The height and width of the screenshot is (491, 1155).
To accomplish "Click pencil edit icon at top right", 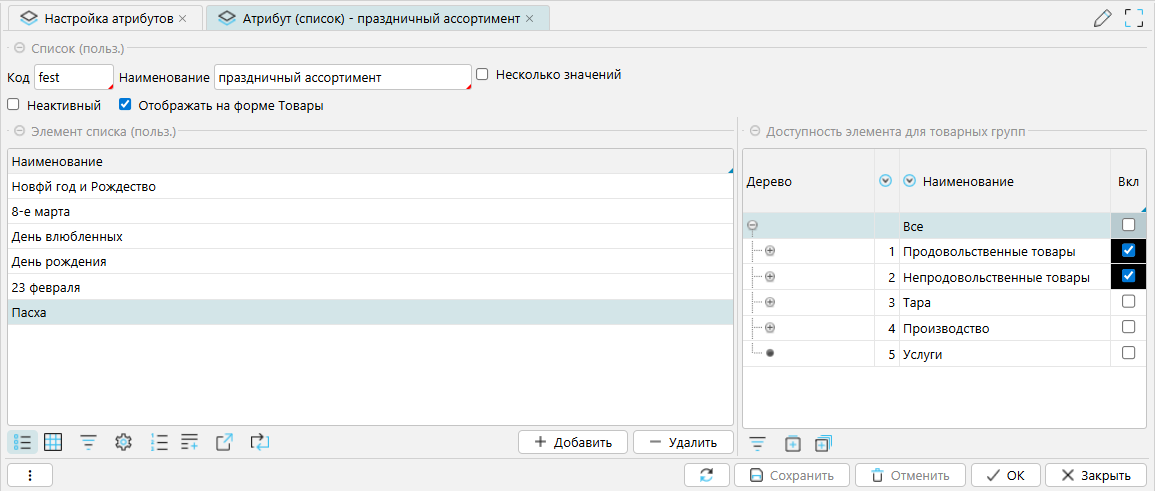I will [x=1103, y=18].
